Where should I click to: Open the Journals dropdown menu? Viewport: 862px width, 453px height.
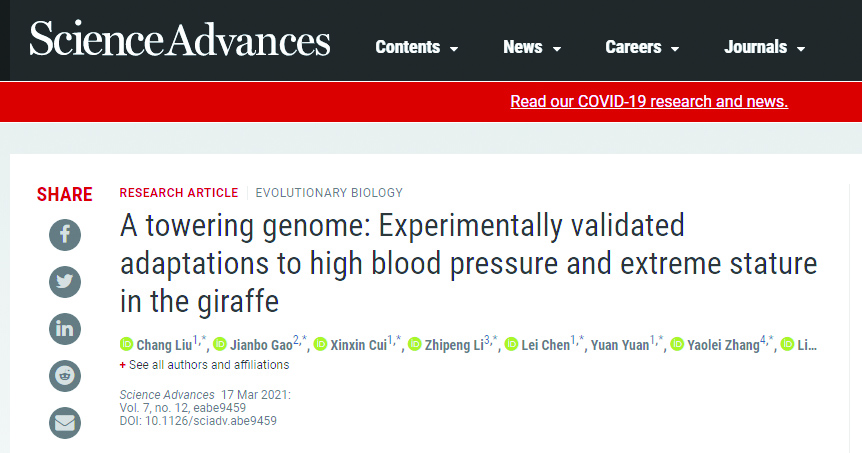click(765, 47)
